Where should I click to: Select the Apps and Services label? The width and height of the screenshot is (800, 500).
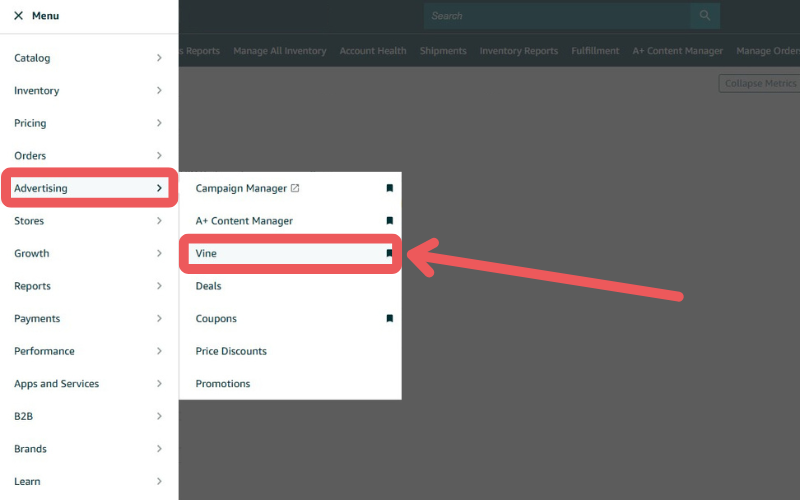pyautogui.click(x=57, y=384)
